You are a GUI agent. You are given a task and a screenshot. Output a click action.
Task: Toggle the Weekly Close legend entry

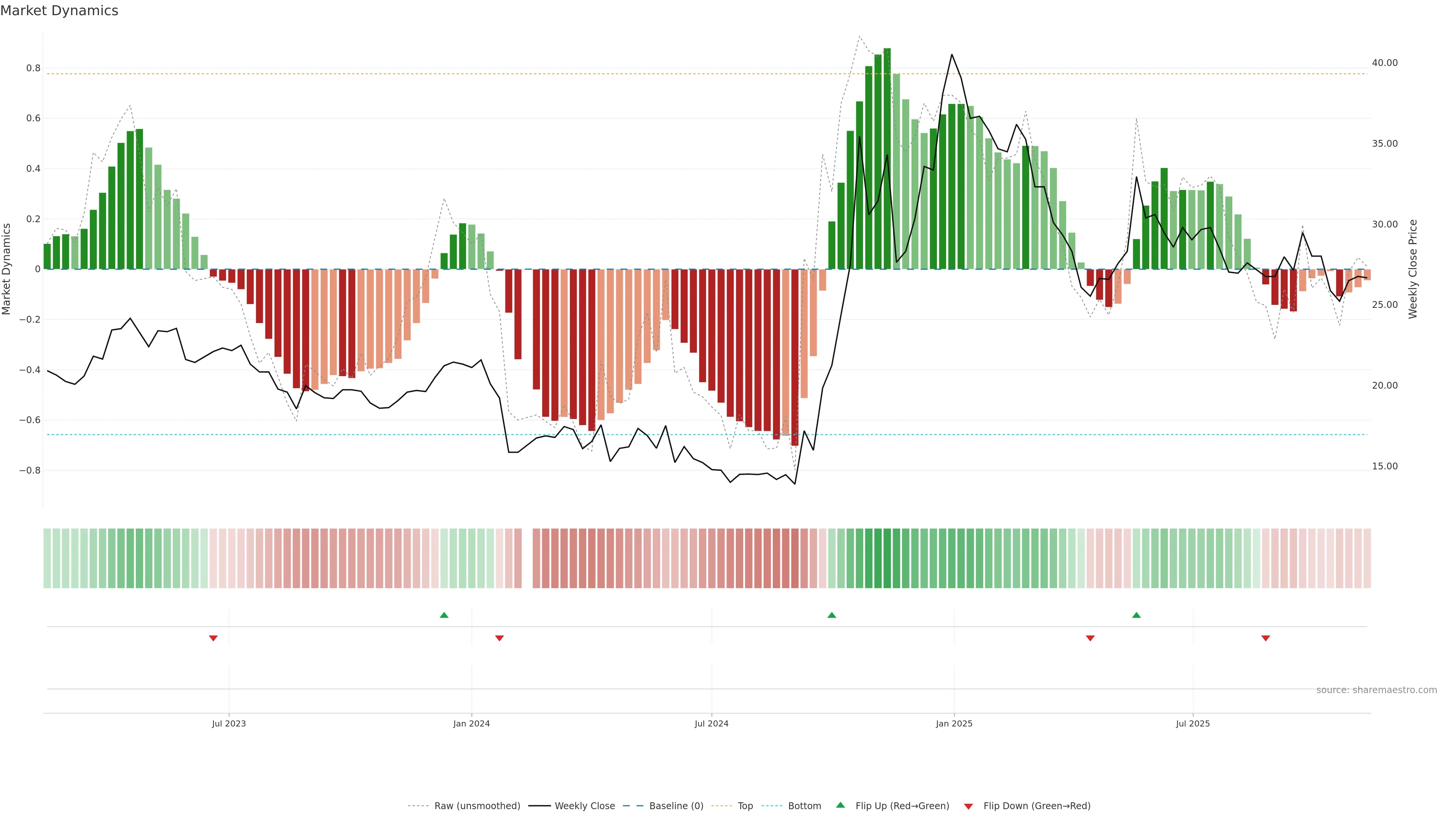(584, 806)
